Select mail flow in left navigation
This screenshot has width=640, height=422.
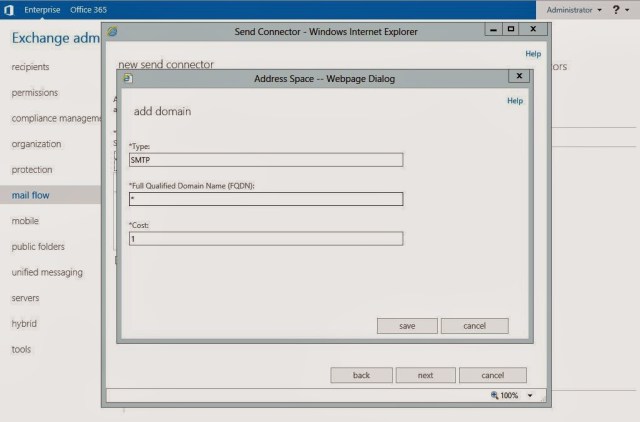(x=30, y=195)
